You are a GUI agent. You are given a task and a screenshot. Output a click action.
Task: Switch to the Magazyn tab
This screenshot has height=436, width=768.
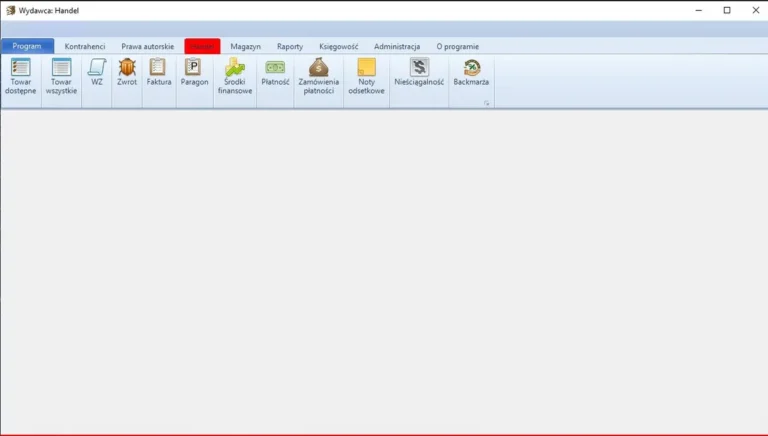(245, 47)
